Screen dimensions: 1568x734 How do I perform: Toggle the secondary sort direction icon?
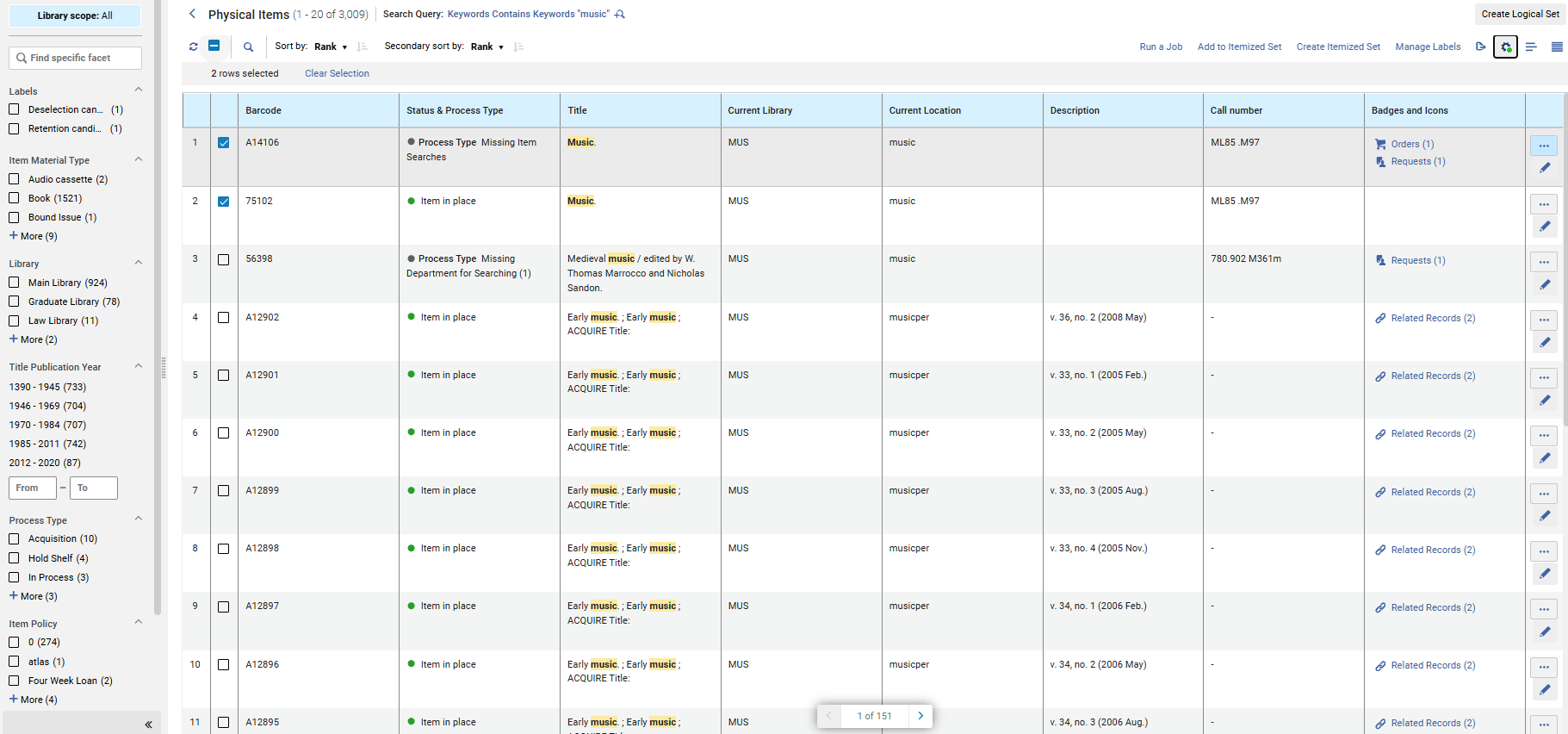click(518, 47)
